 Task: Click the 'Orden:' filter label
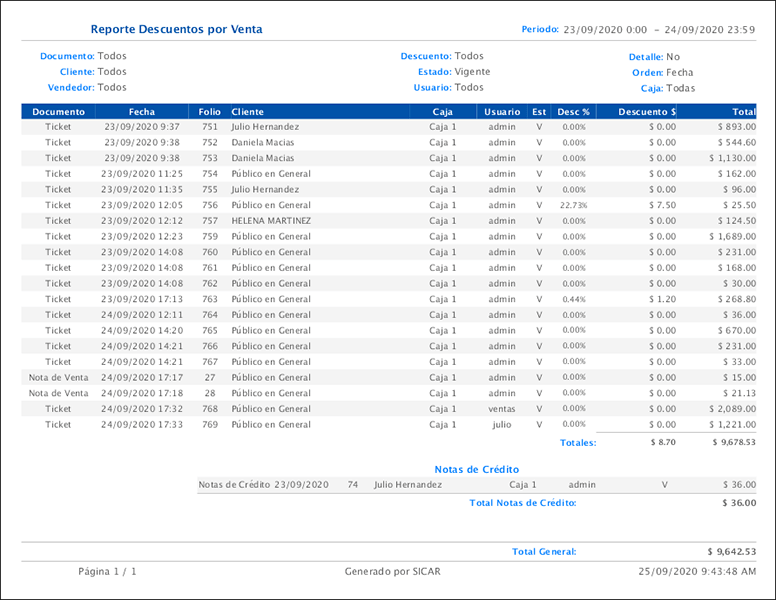647,73
